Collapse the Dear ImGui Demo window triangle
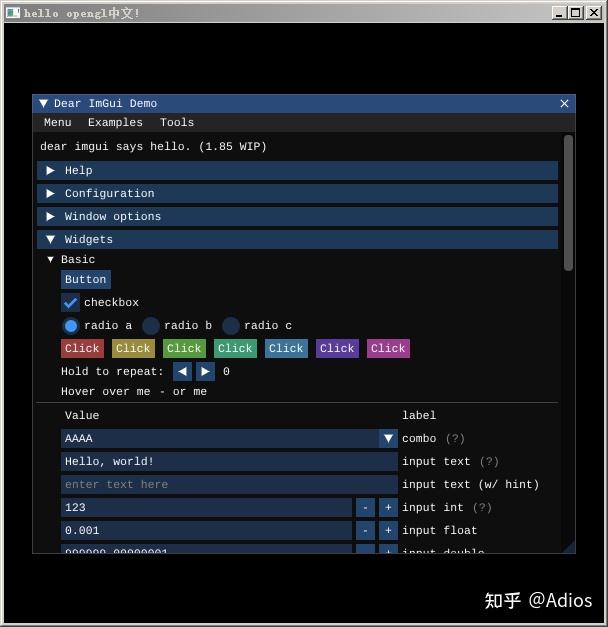 [x=44, y=104]
